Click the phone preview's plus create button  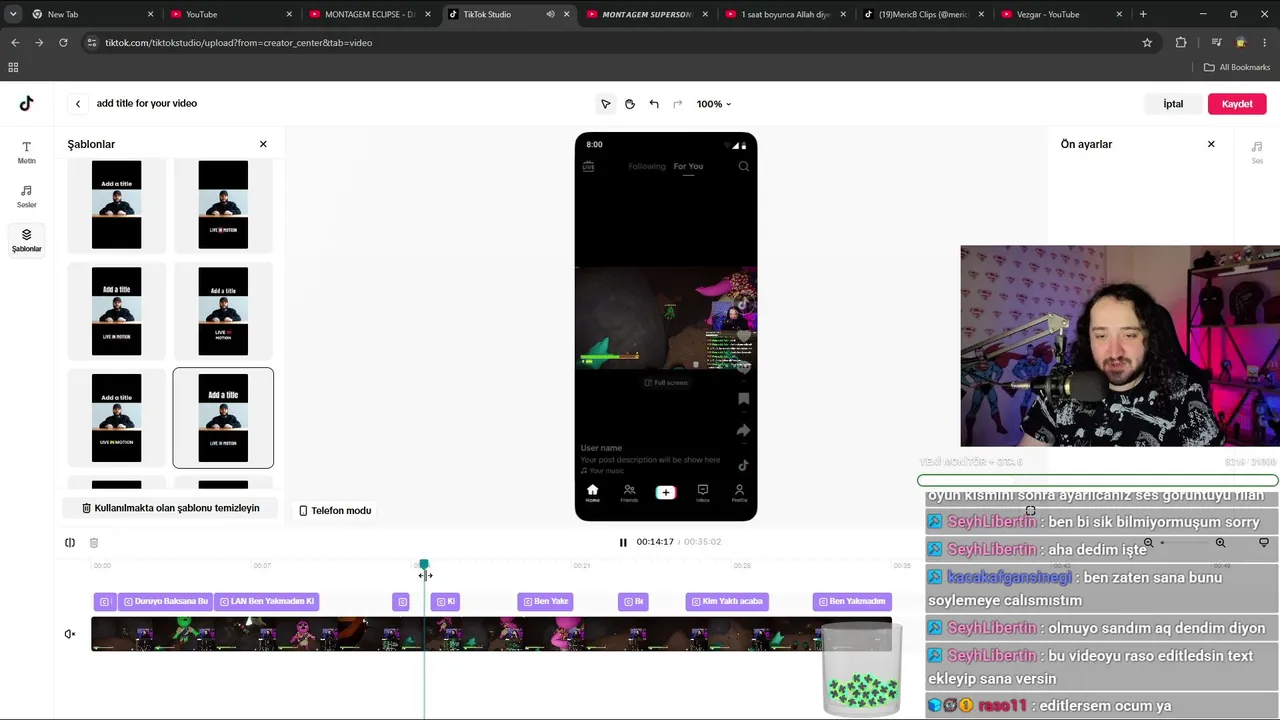click(x=665, y=492)
